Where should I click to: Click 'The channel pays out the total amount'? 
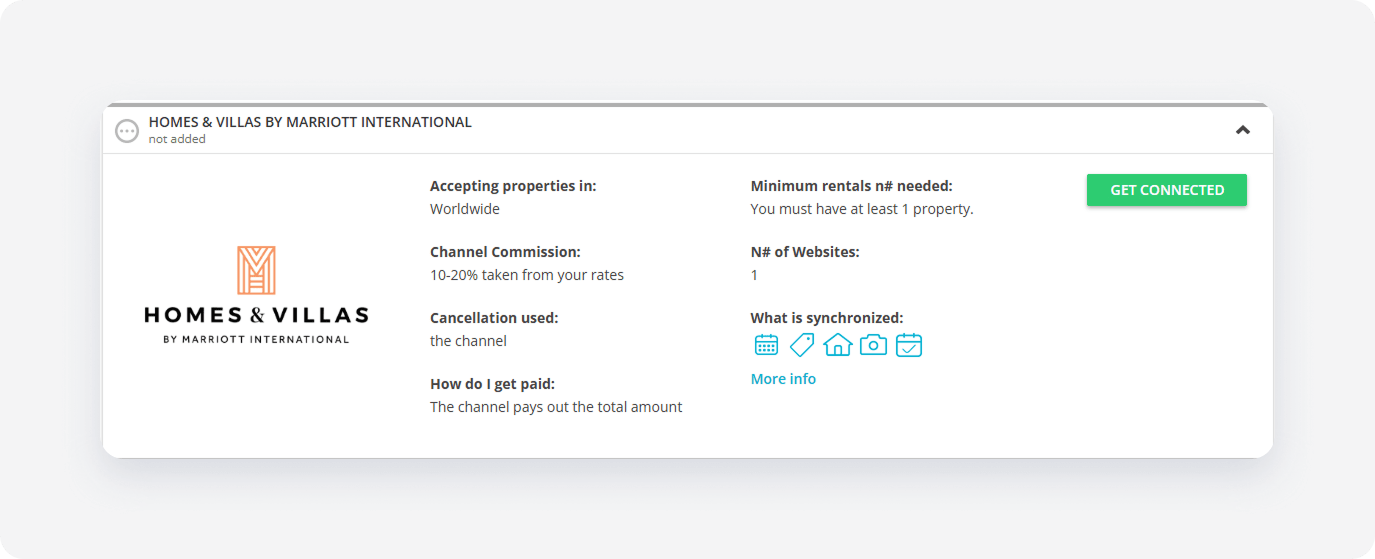click(x=556, y=407)
